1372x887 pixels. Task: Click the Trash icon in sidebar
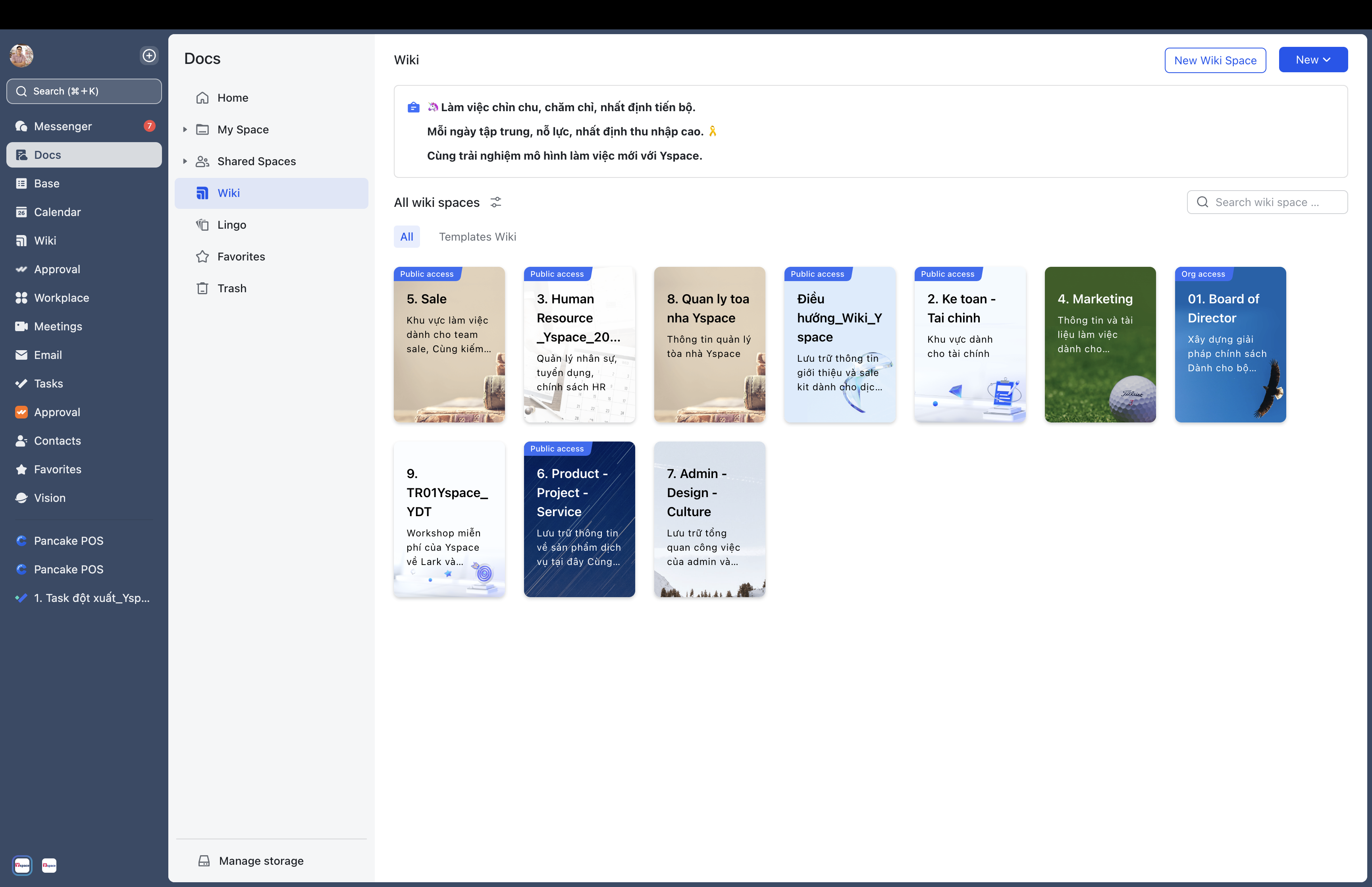pyautogui.click(x=202, y=288)
